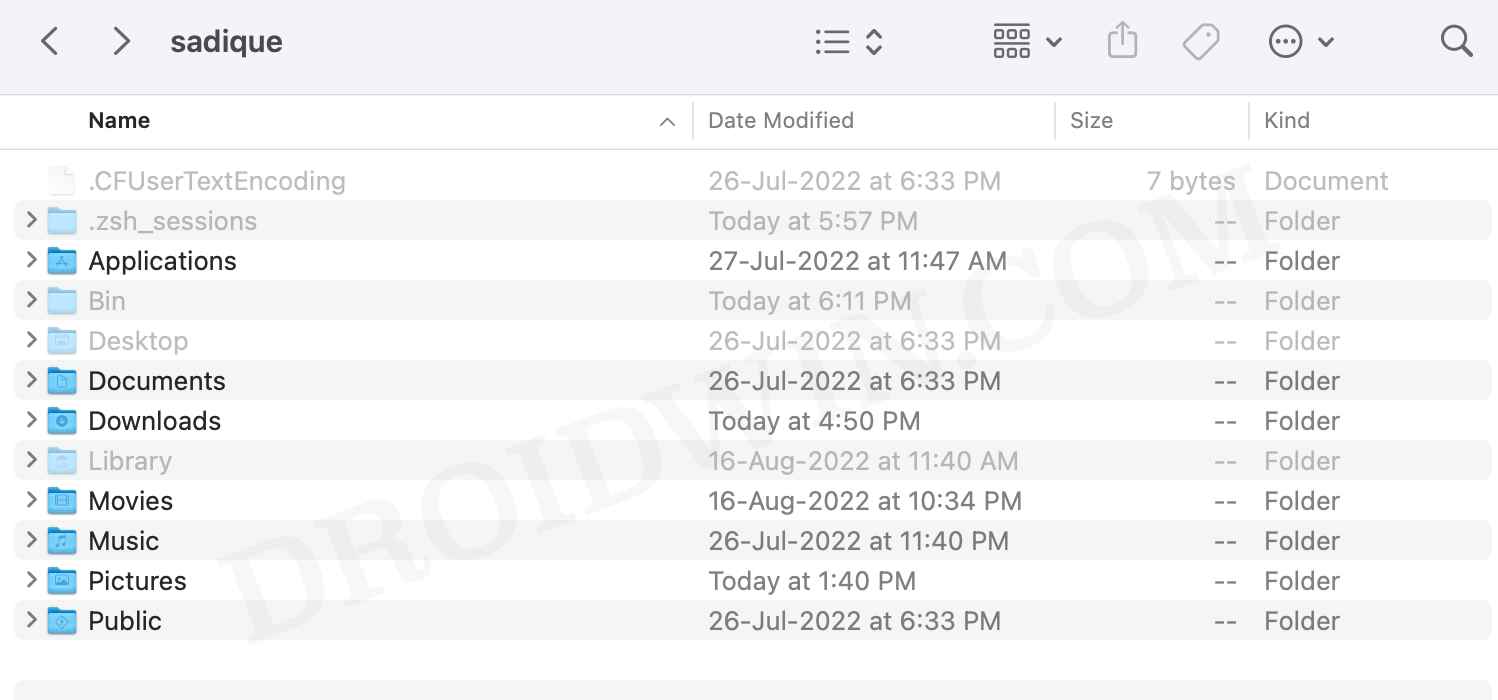Screen dimensions: 1498x700
Task: Click the Applications folder icon
Action: point(62,261)
